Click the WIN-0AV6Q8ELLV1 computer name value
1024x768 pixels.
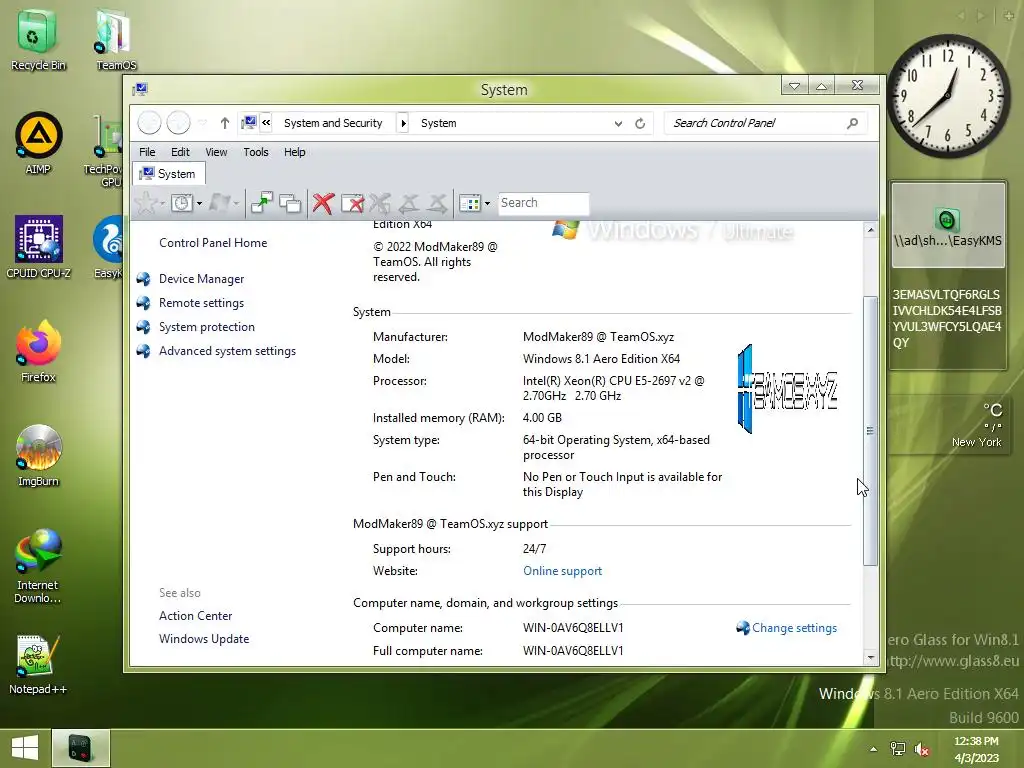point(573,628)
